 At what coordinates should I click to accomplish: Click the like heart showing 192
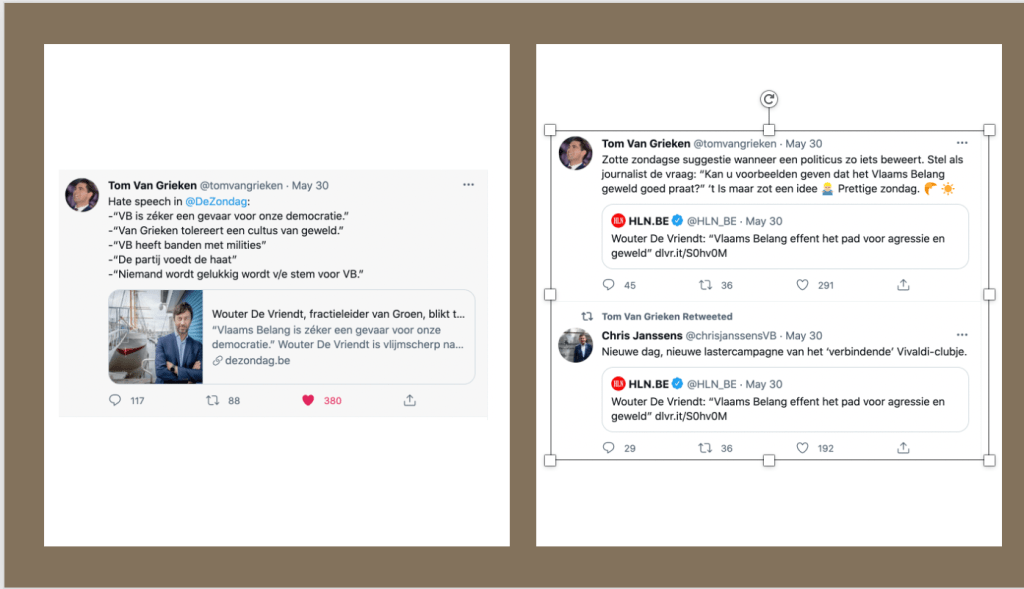pyautogui.click(x=802, y=448)
